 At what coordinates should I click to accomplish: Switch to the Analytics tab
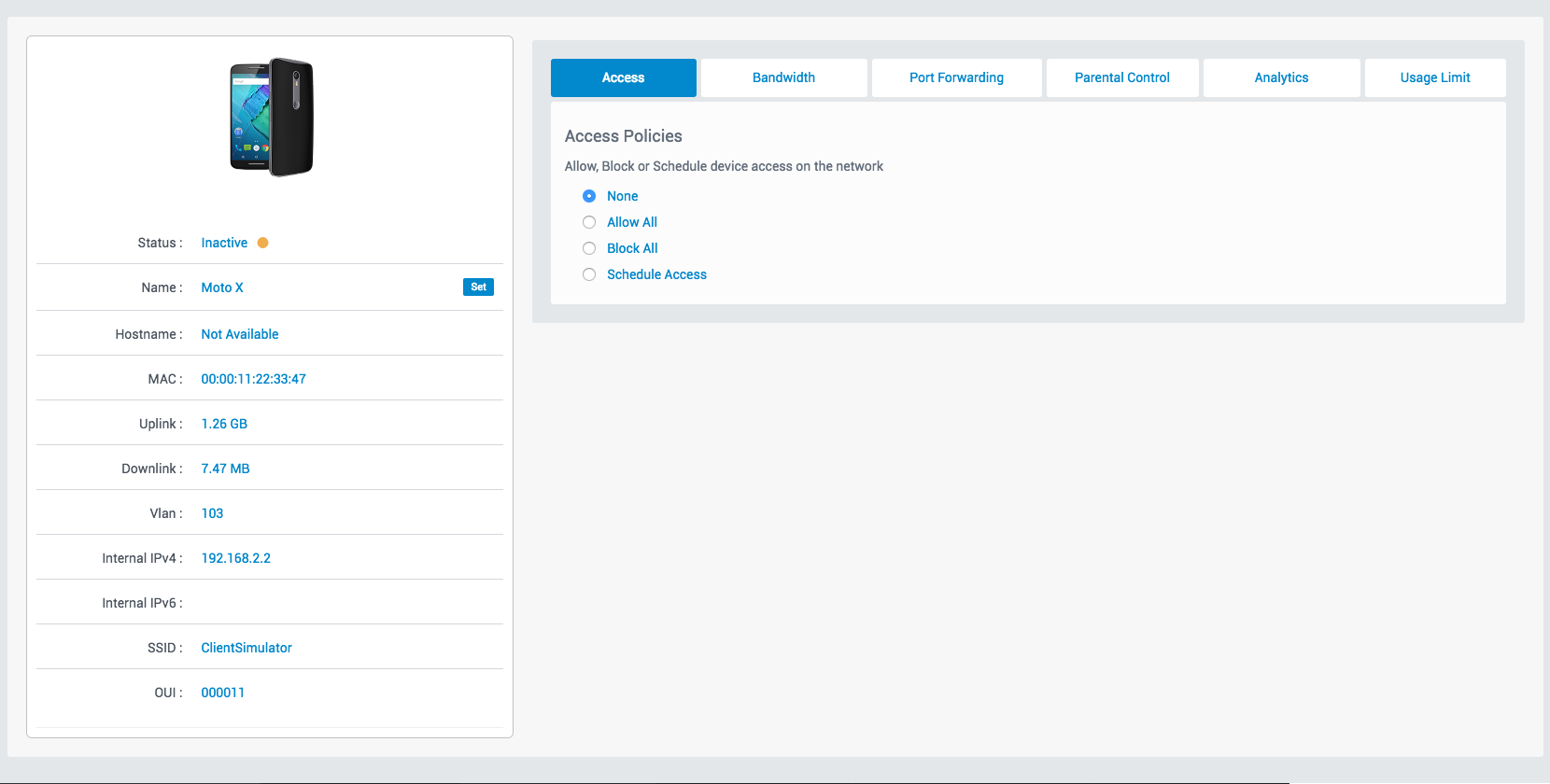click(x=1281, y=77)
